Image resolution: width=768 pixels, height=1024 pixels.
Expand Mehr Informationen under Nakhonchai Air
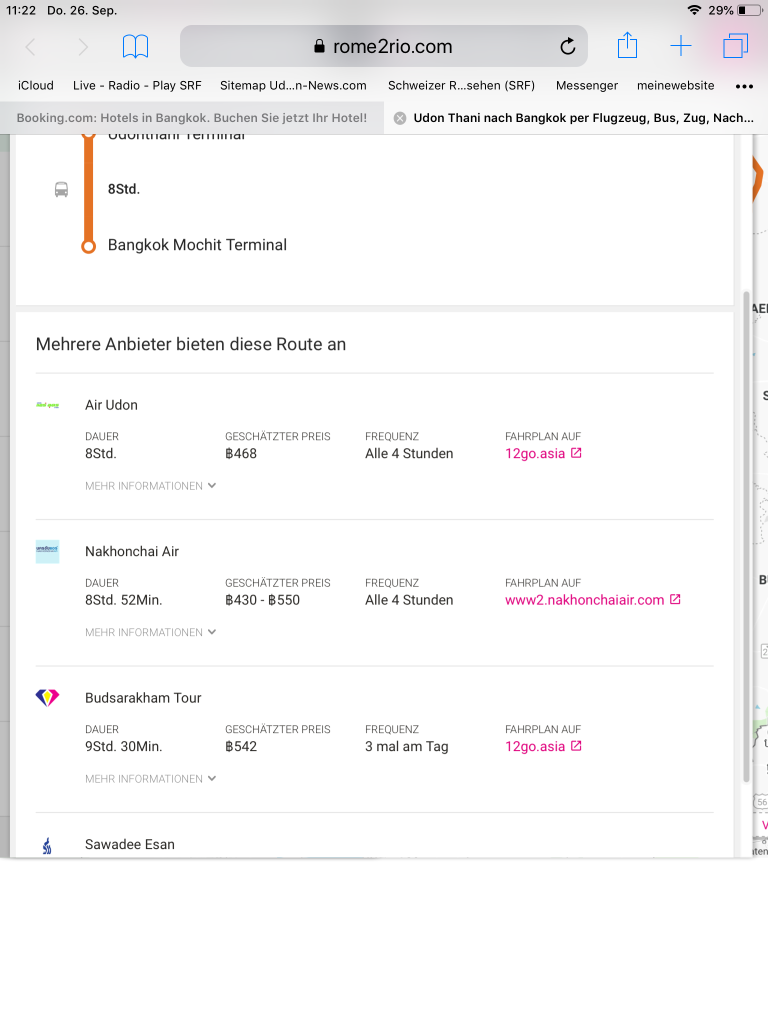(x=151, y=632)
